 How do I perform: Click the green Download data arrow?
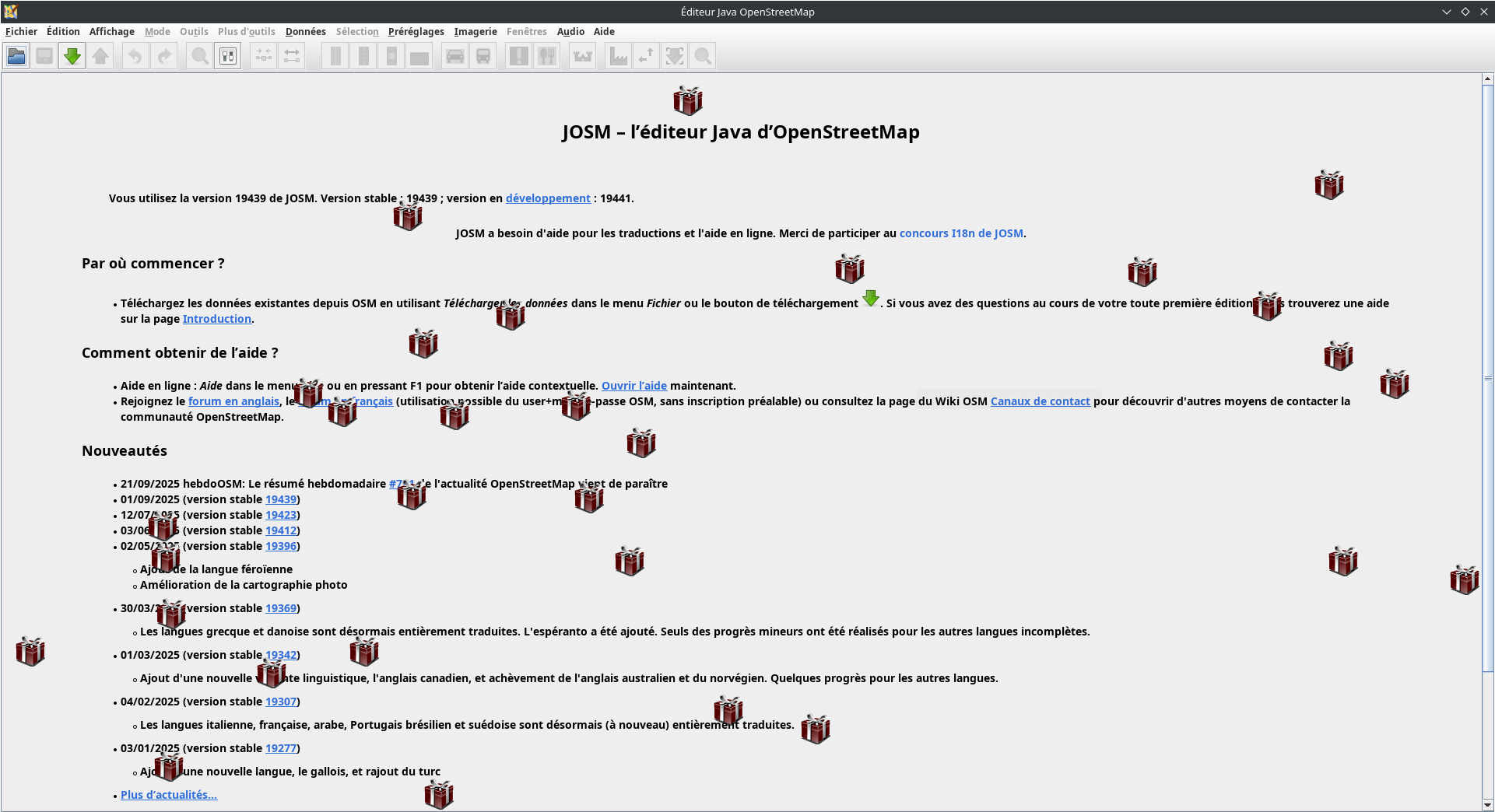(x=72, y=56)
